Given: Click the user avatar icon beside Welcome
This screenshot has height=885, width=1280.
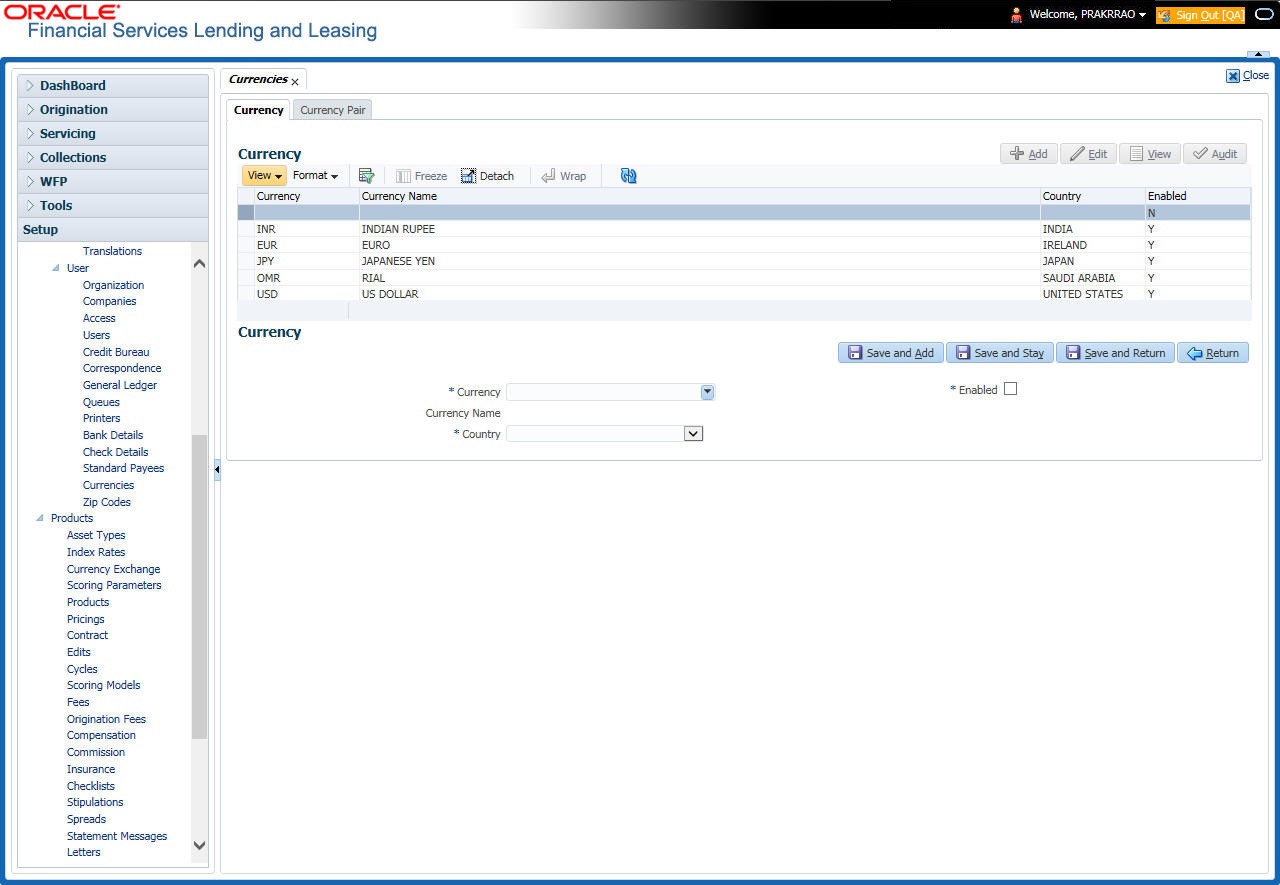Looking at the screenshot, I should coord(1016,15).
